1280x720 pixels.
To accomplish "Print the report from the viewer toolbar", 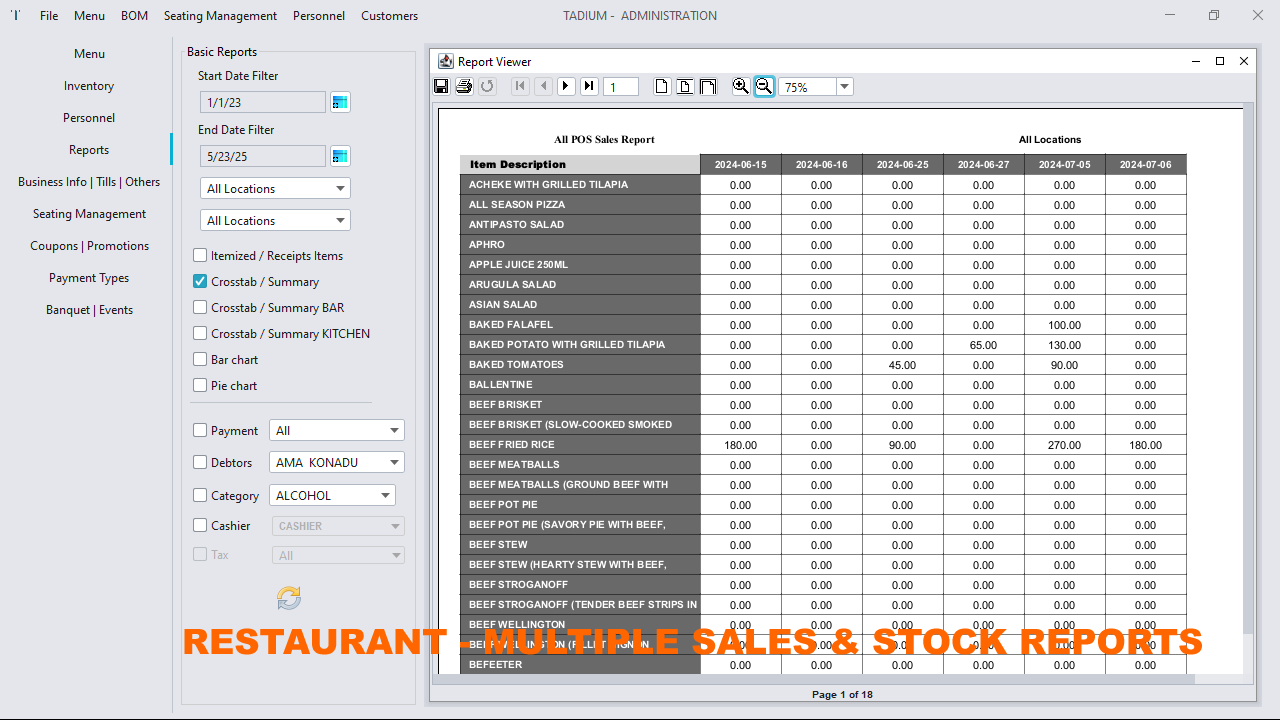I will click(x=463, y=86).
